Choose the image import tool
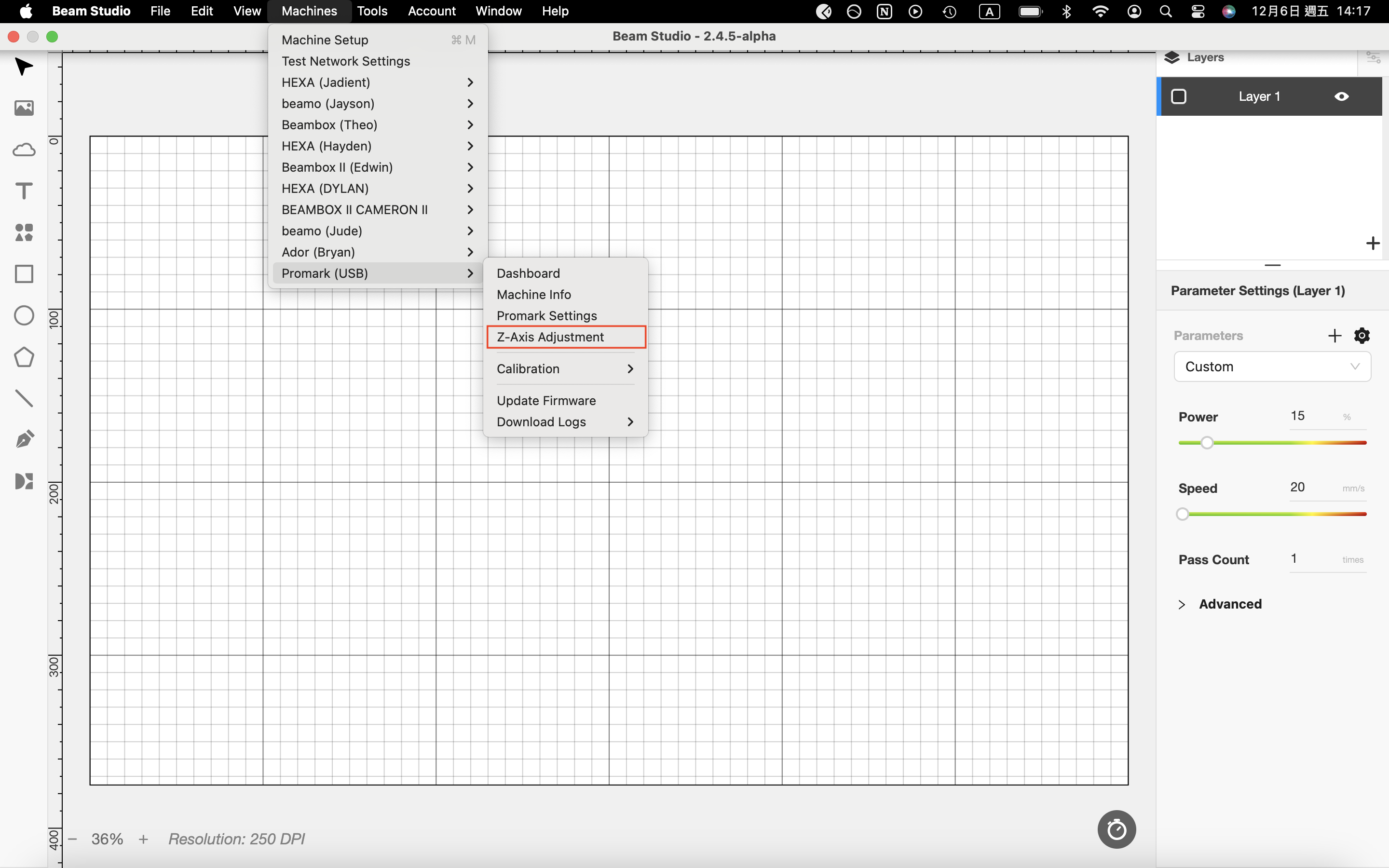Viewport: 1389px width, 868px height. coord(24,108)
